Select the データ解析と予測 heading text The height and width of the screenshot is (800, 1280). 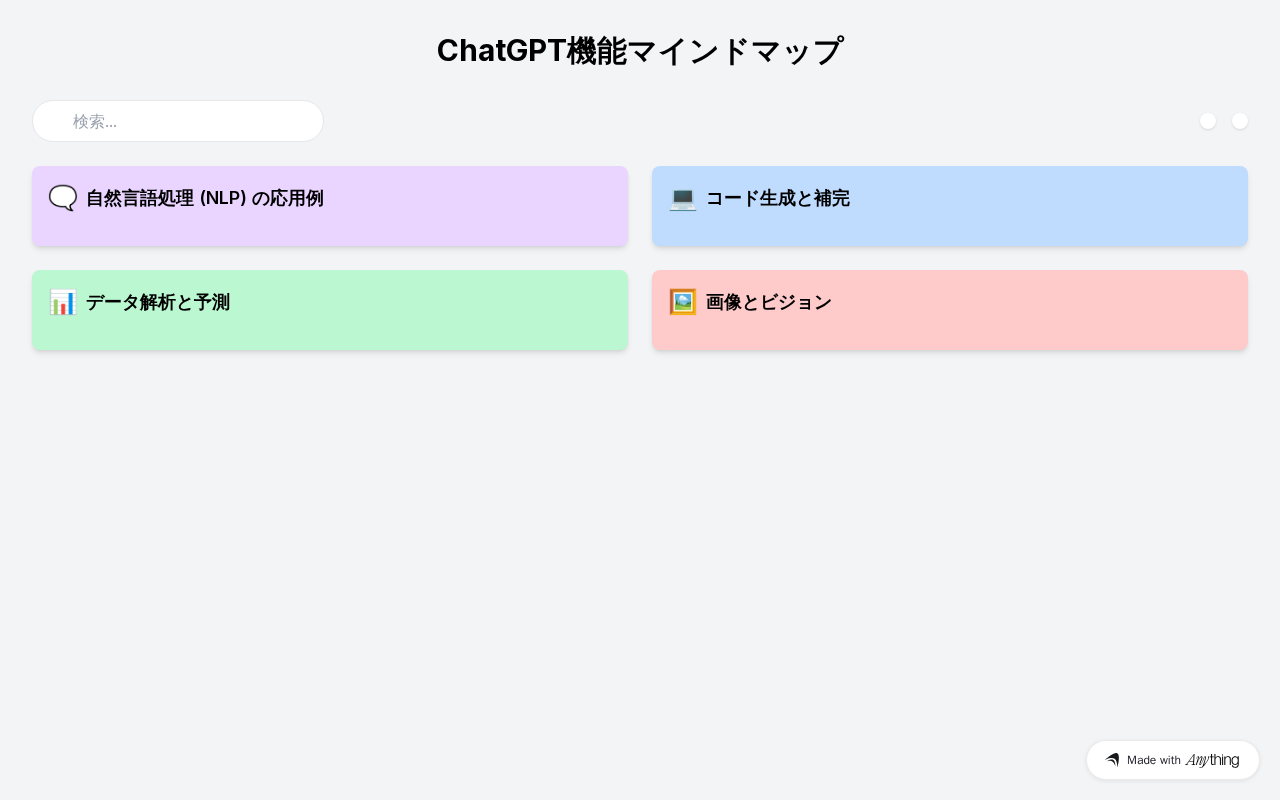point(158,302)
